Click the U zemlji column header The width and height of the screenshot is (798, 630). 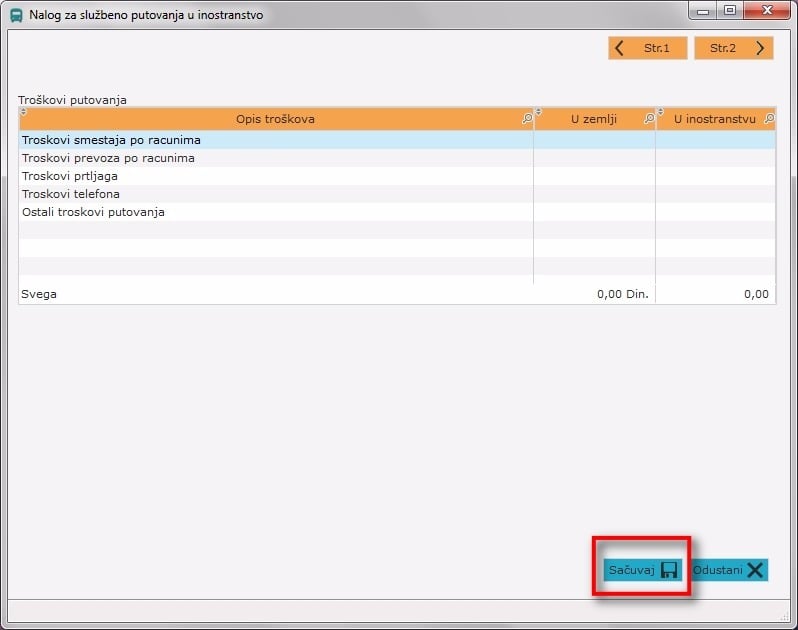tap(594, 119)
